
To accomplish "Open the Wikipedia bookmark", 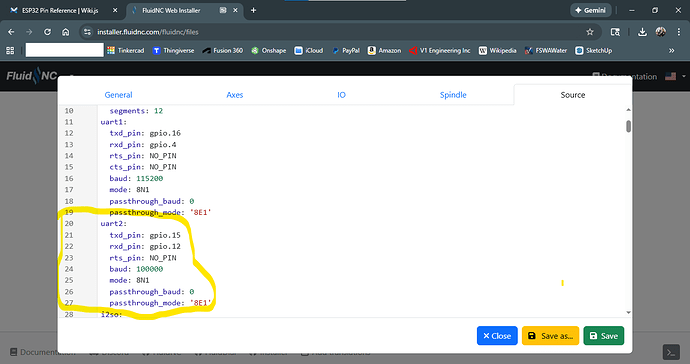I will (498, 51).
